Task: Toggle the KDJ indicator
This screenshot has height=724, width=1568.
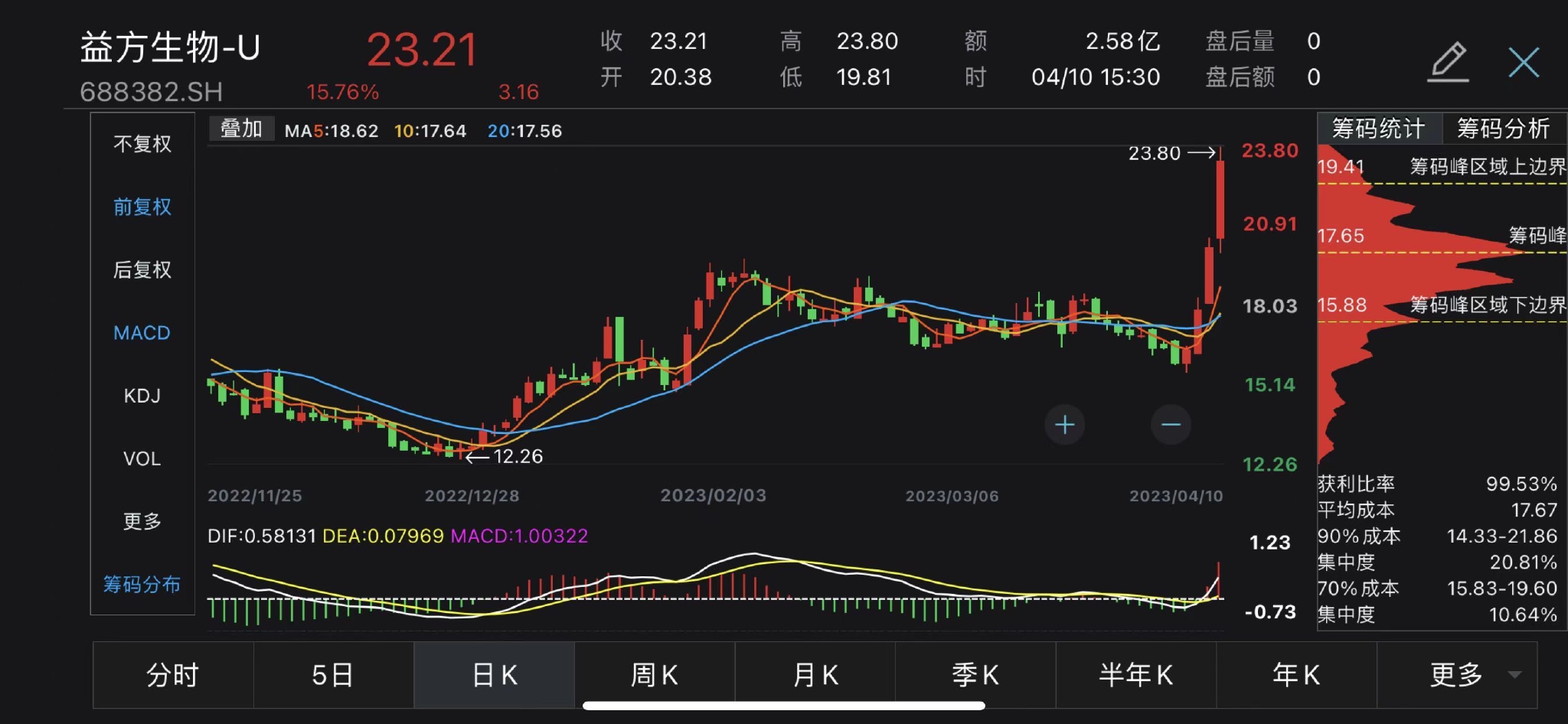Action: click(142, 396)
